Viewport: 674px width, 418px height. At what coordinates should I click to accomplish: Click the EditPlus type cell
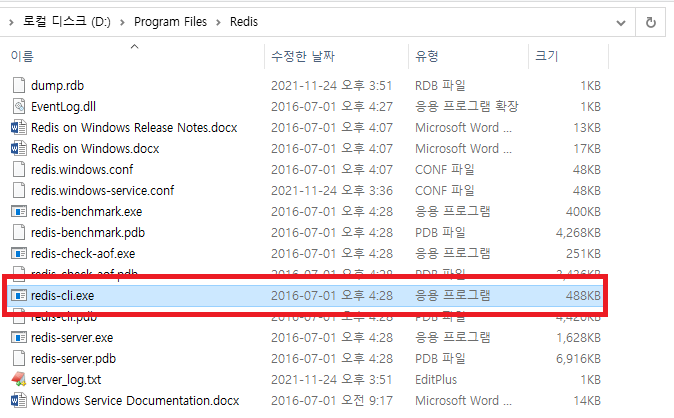click(x=436, y=380)
